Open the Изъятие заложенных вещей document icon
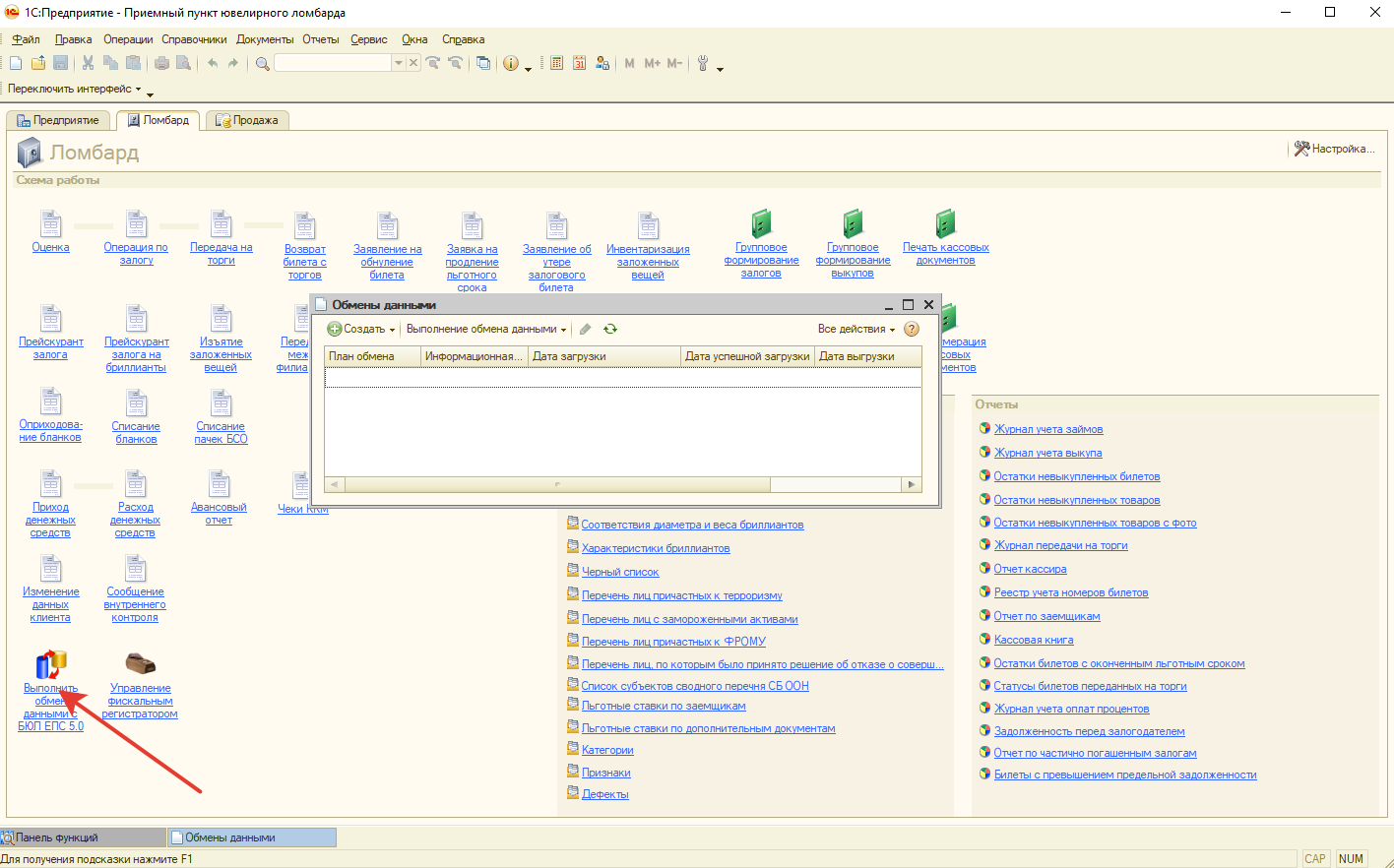The width and height of the screenshot is (1394, 868). click(x=221, y=319)
